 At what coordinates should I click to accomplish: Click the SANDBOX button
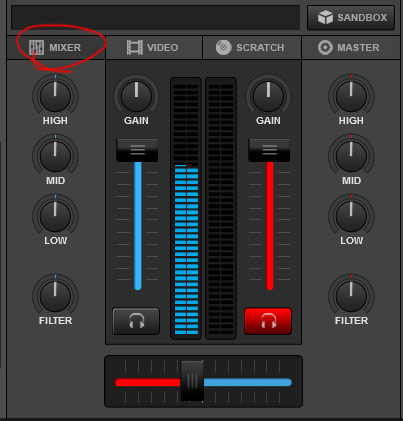(351, 17)
